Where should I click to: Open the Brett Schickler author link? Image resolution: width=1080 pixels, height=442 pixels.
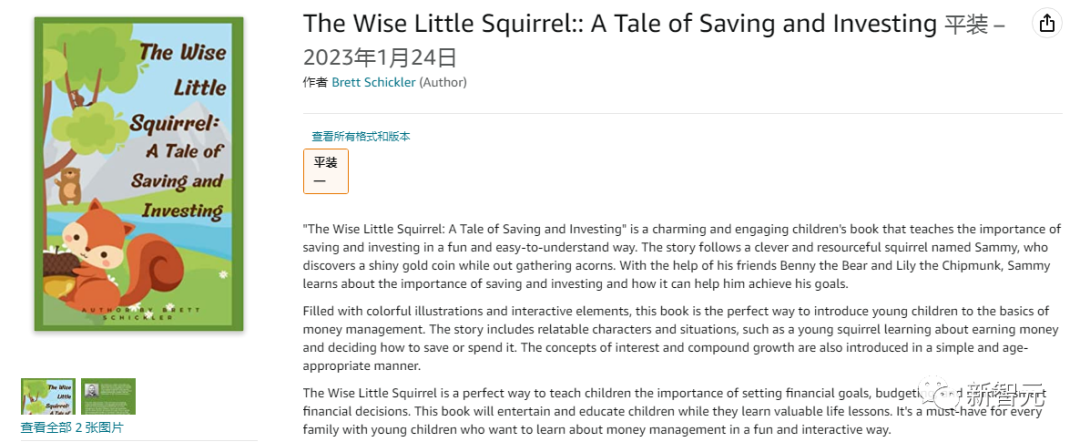point(374,82)
